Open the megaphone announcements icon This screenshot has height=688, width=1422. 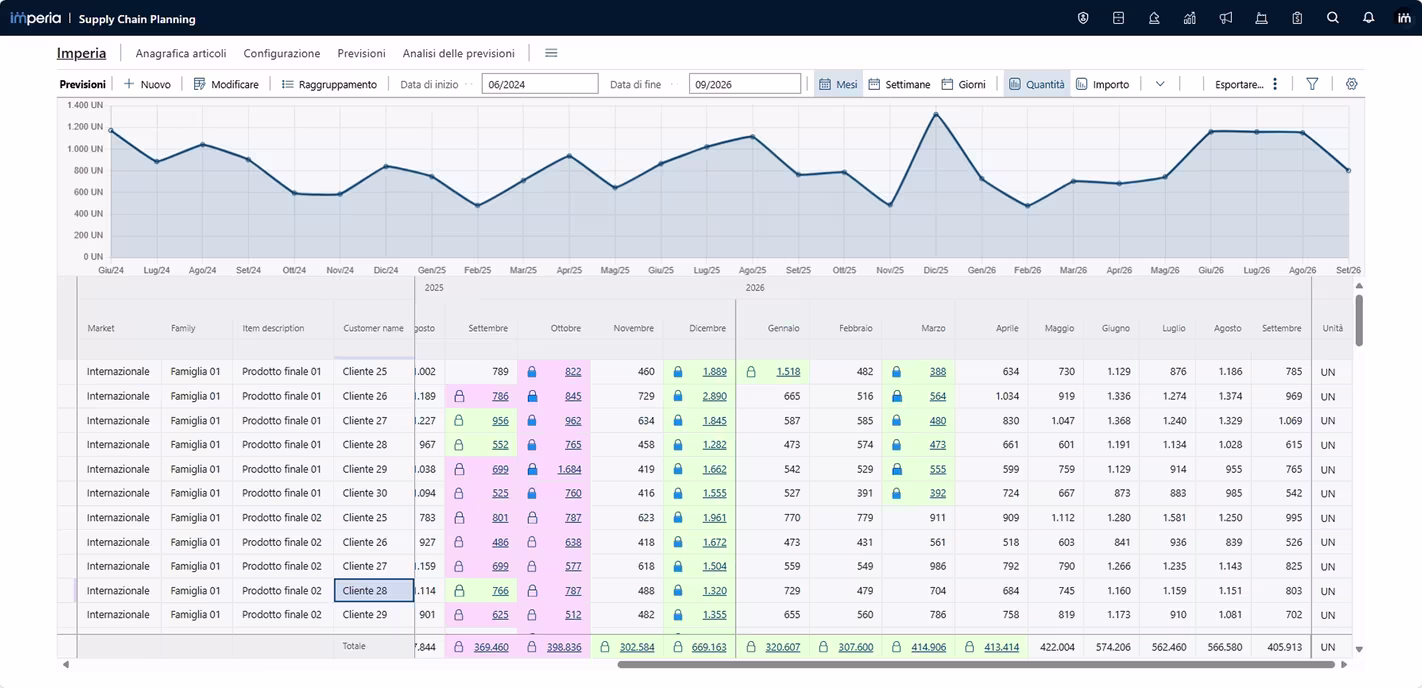tap(1226, 18)
